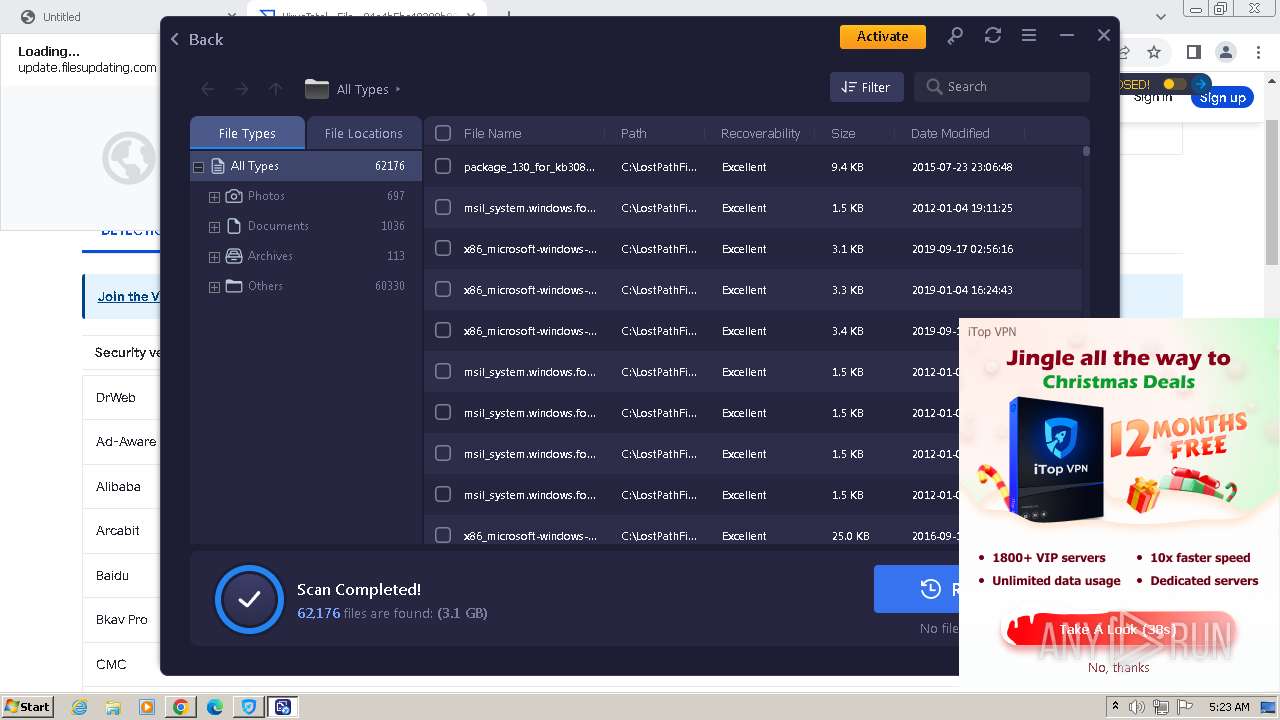Screen dimensions: 1280x720
Task: Click the browser profile avatar icon
Action: pos(1225,52)
